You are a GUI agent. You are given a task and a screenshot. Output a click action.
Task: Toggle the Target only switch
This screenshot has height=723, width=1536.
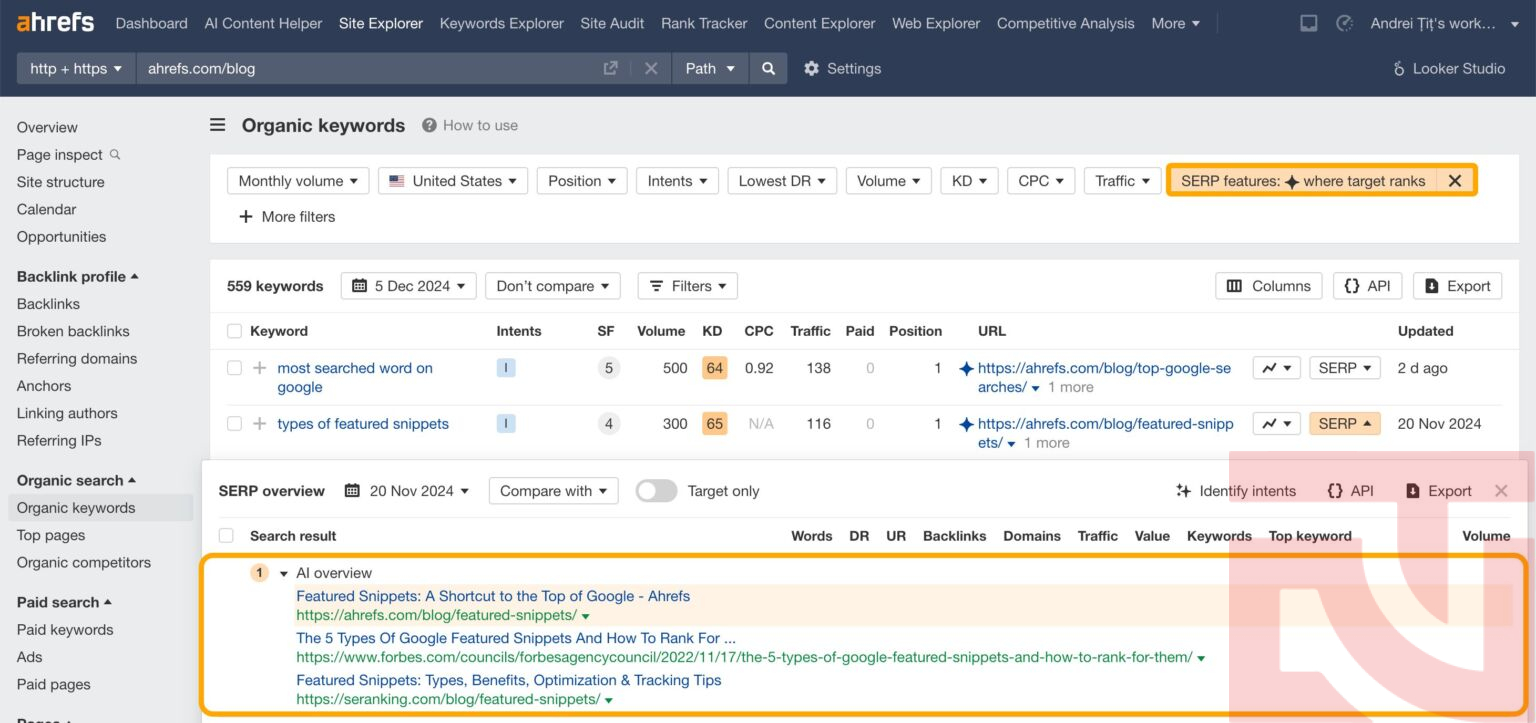tap(656, 491)
